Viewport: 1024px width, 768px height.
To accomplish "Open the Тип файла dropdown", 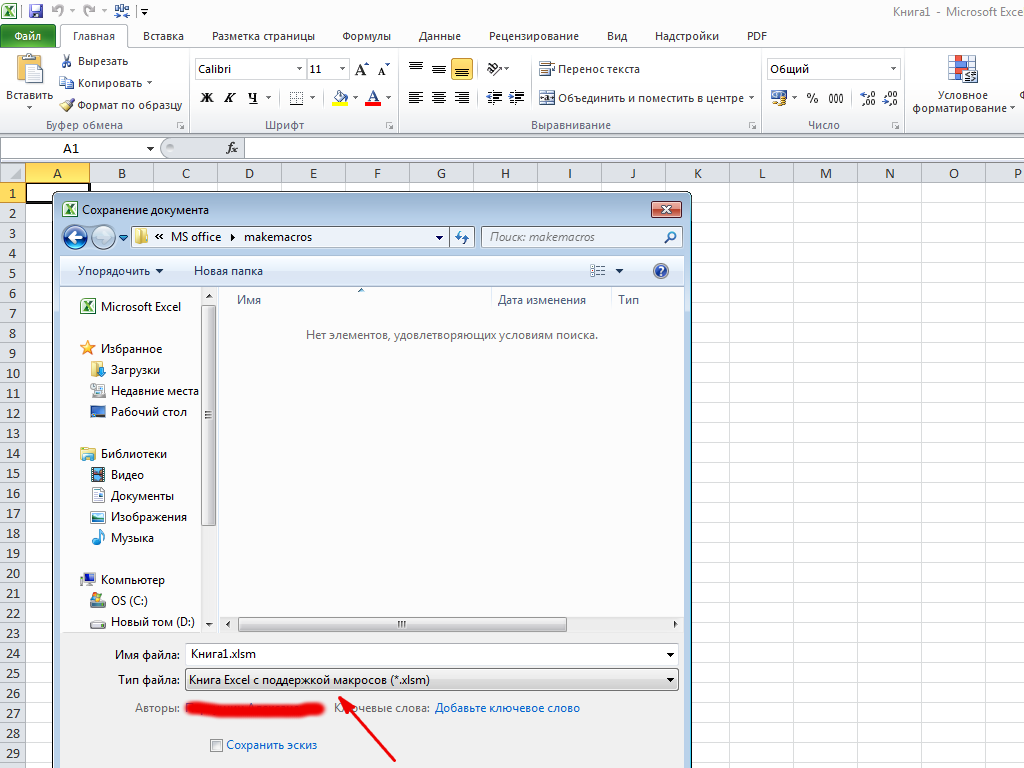I will [432, 680].
